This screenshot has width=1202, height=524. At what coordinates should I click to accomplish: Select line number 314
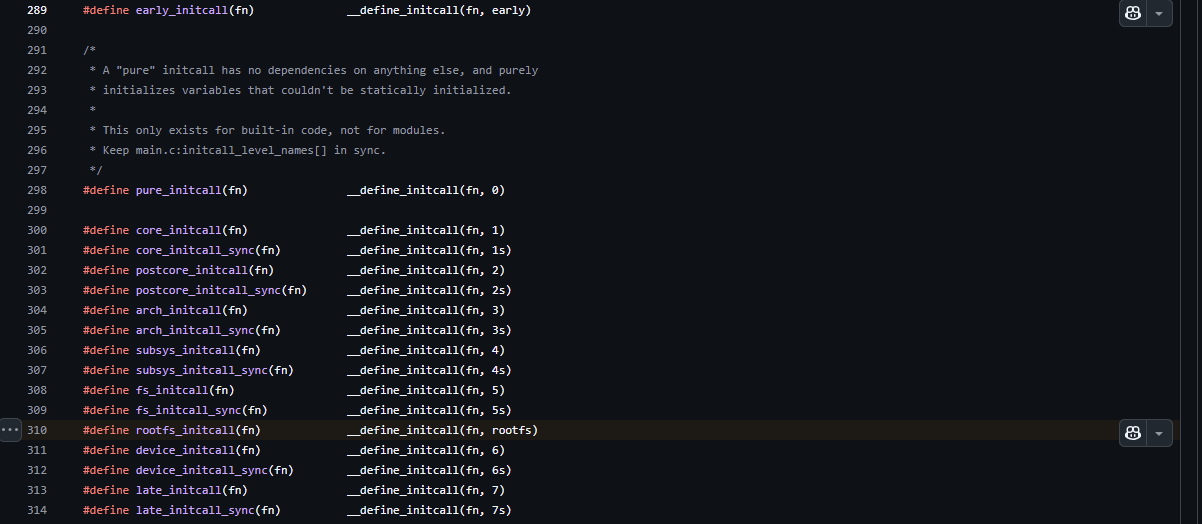coord(37,510)
